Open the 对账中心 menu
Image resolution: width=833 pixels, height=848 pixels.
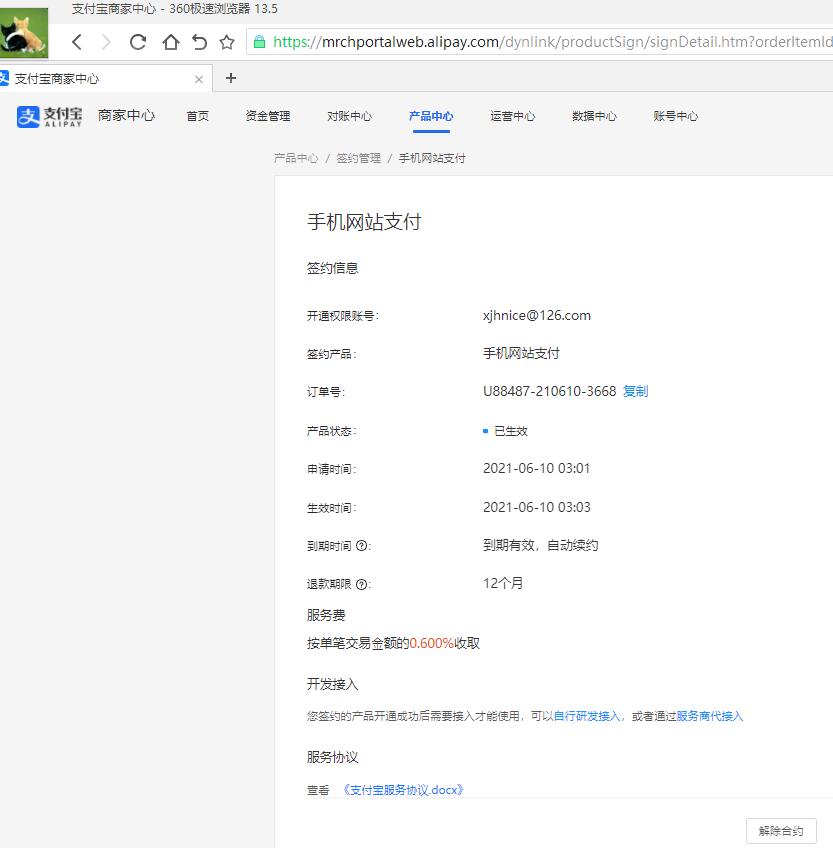pos(349,116)
